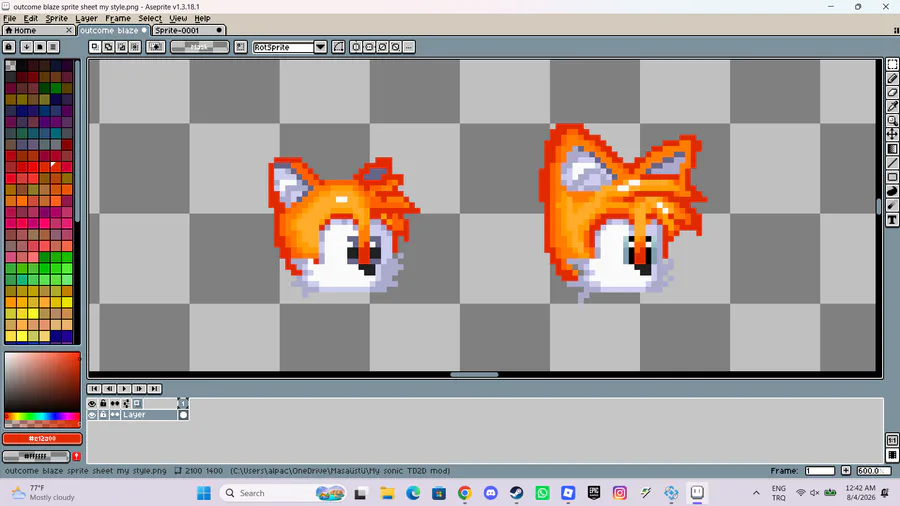The height and width of the screenshot is (506, 900).
Task: Open the View menu
Action: [x=178, y=18]
